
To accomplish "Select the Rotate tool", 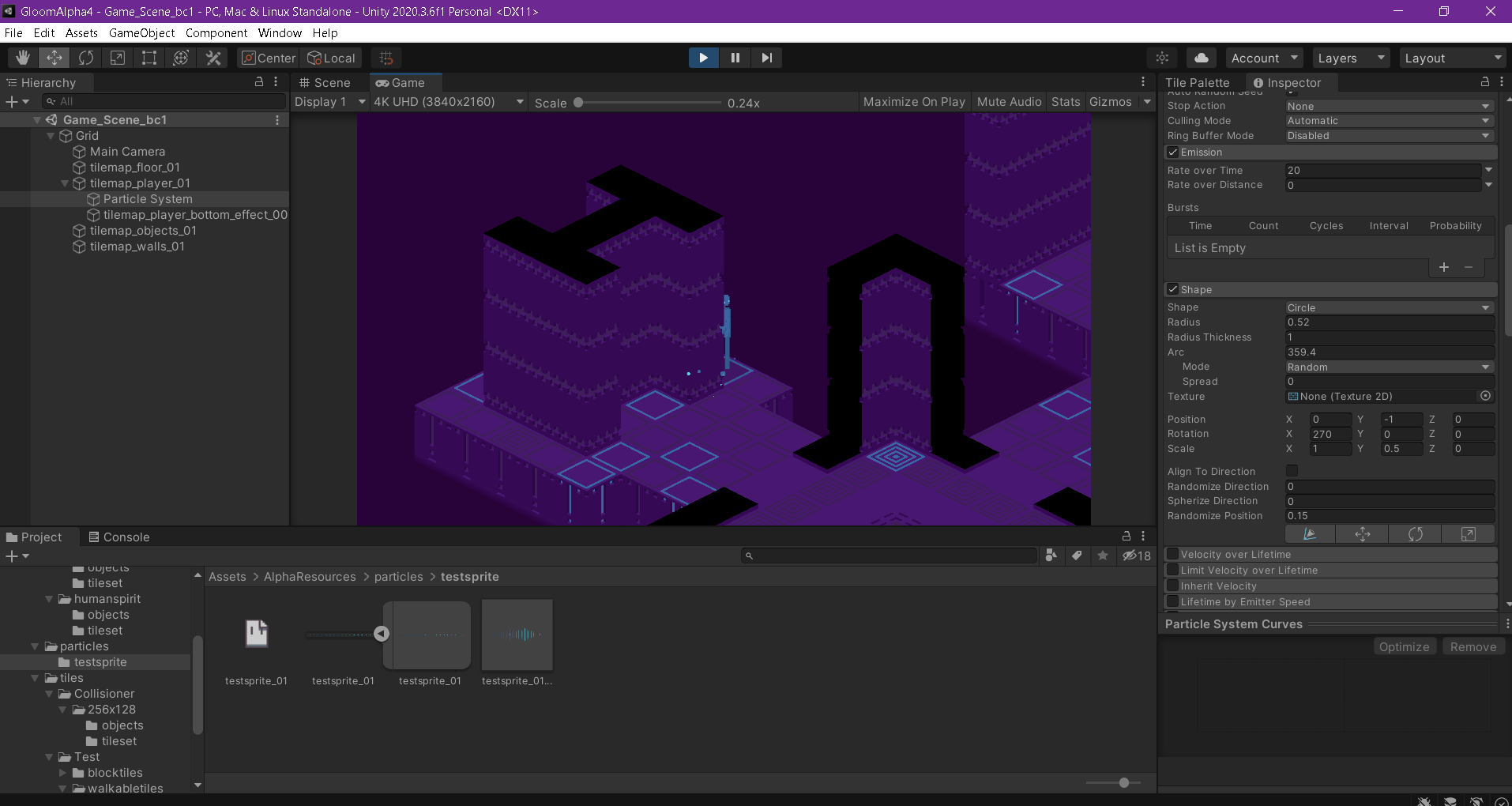I will [x=86, y=58].
